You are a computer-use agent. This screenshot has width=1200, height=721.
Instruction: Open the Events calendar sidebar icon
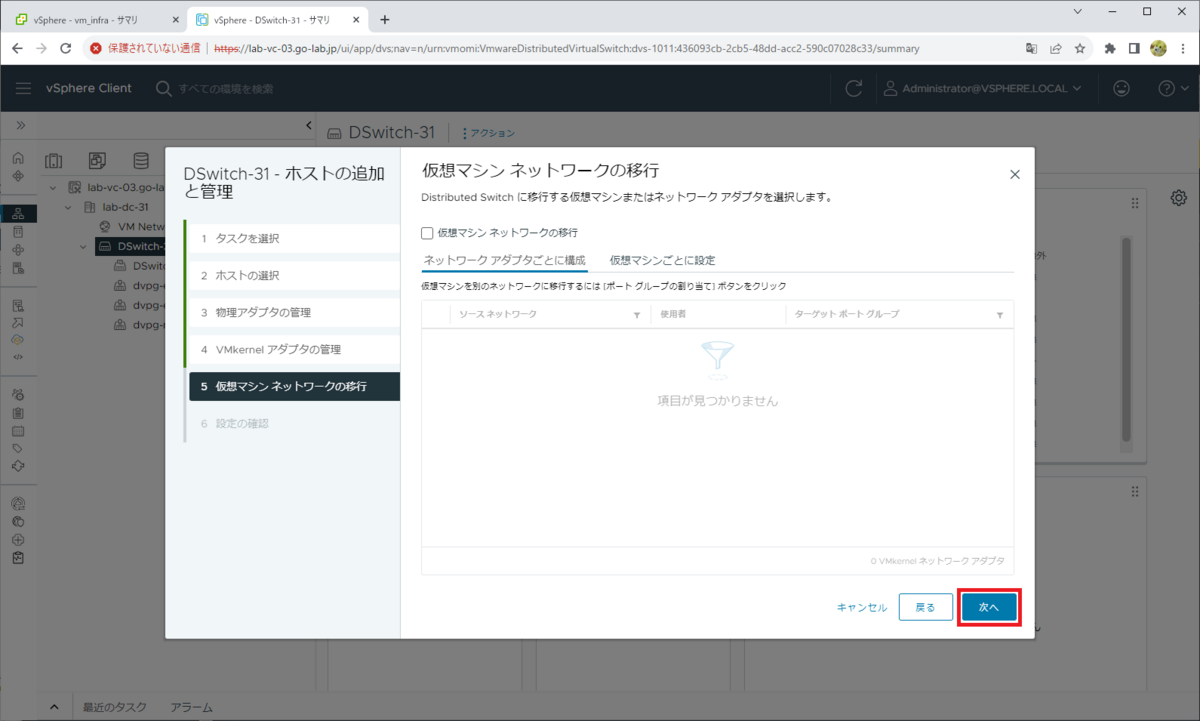[x=18, y=431]
